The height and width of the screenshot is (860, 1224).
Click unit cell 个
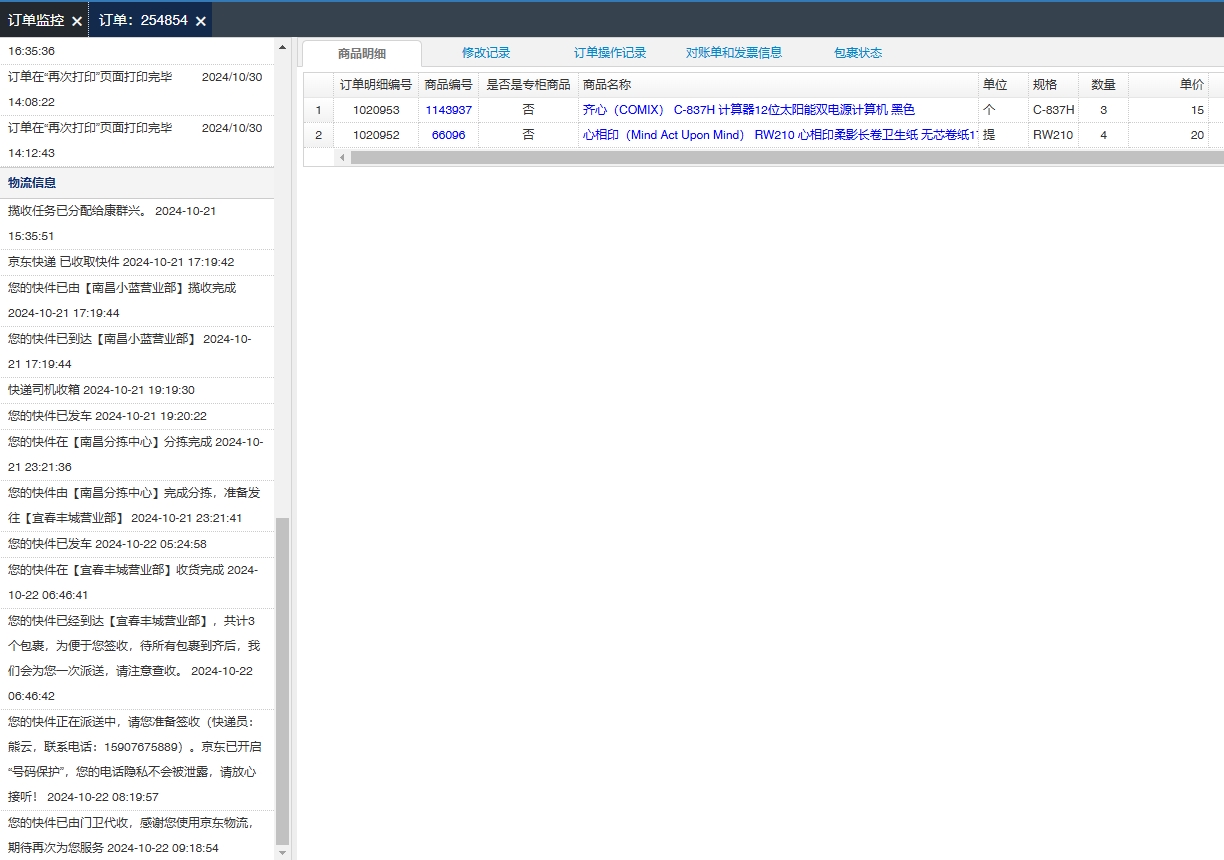pos(1003,110)
